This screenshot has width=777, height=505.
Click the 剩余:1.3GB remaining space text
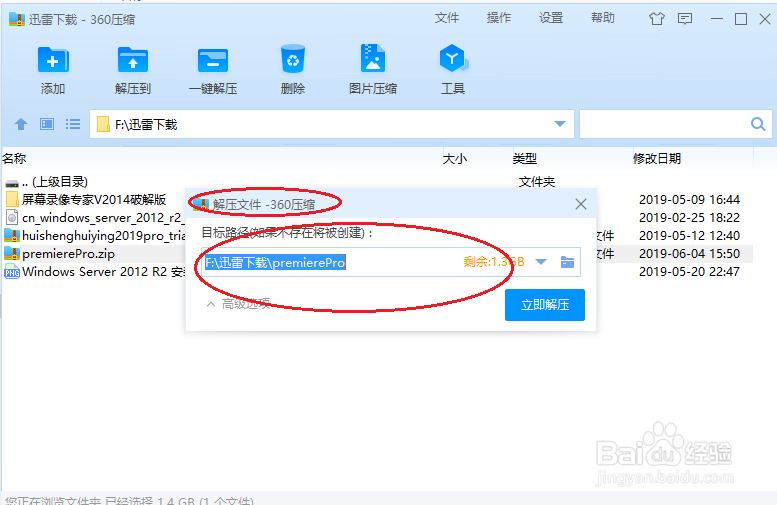(x=494, y=262)
